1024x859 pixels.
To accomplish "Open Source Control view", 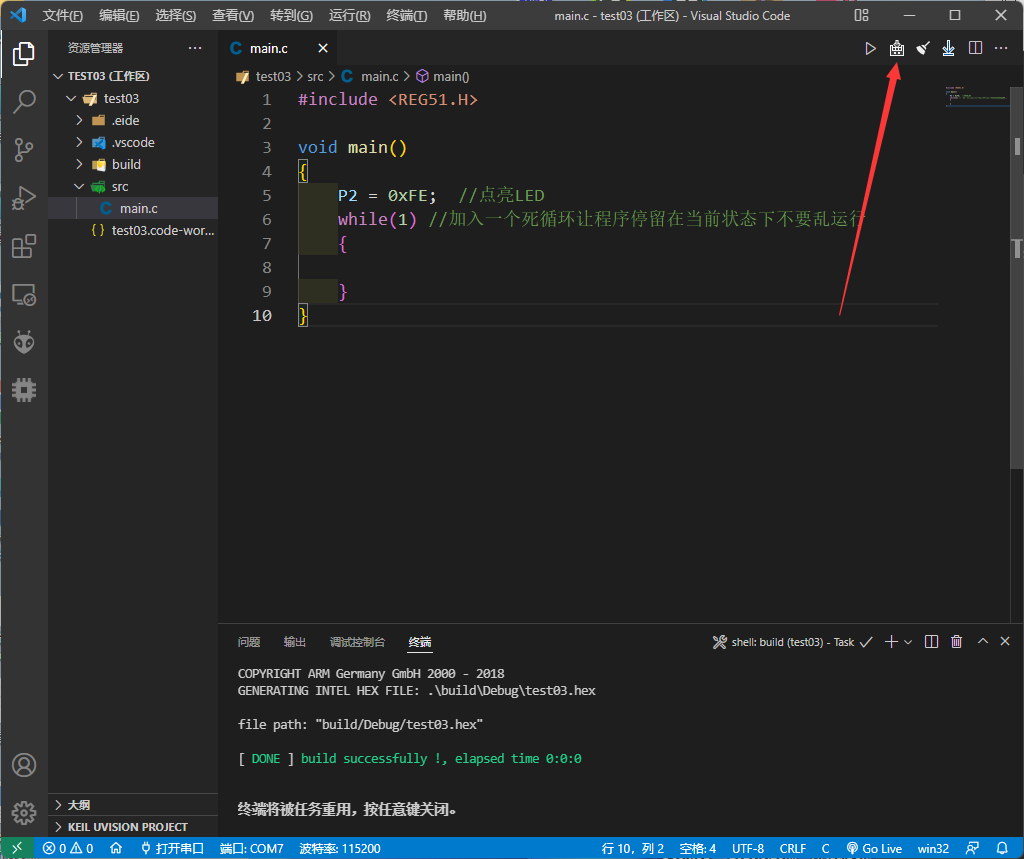I will coord(24,150).
